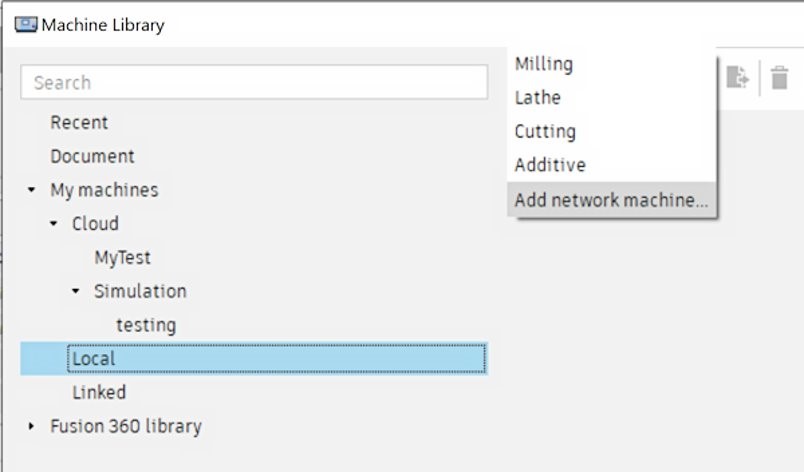Open the Linked machines folder
Viewport: 804px width, 472px height.
point(99,393)
